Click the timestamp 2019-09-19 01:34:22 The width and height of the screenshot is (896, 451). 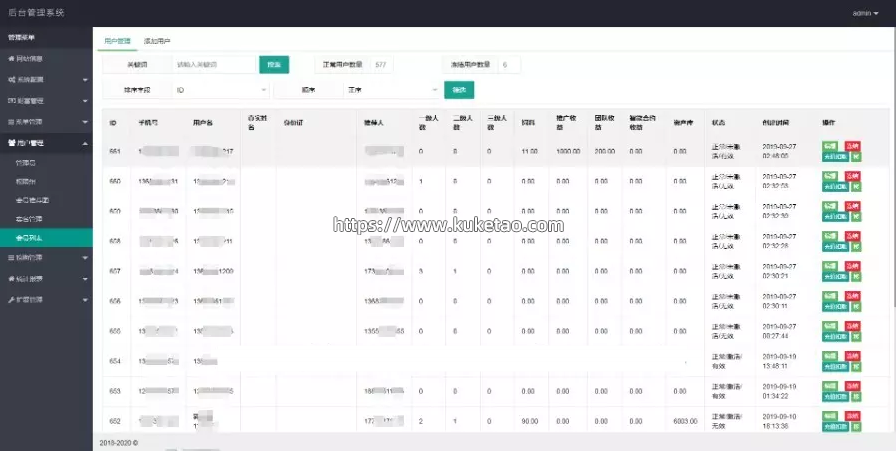pyautogui.click(x=779, y=392)
